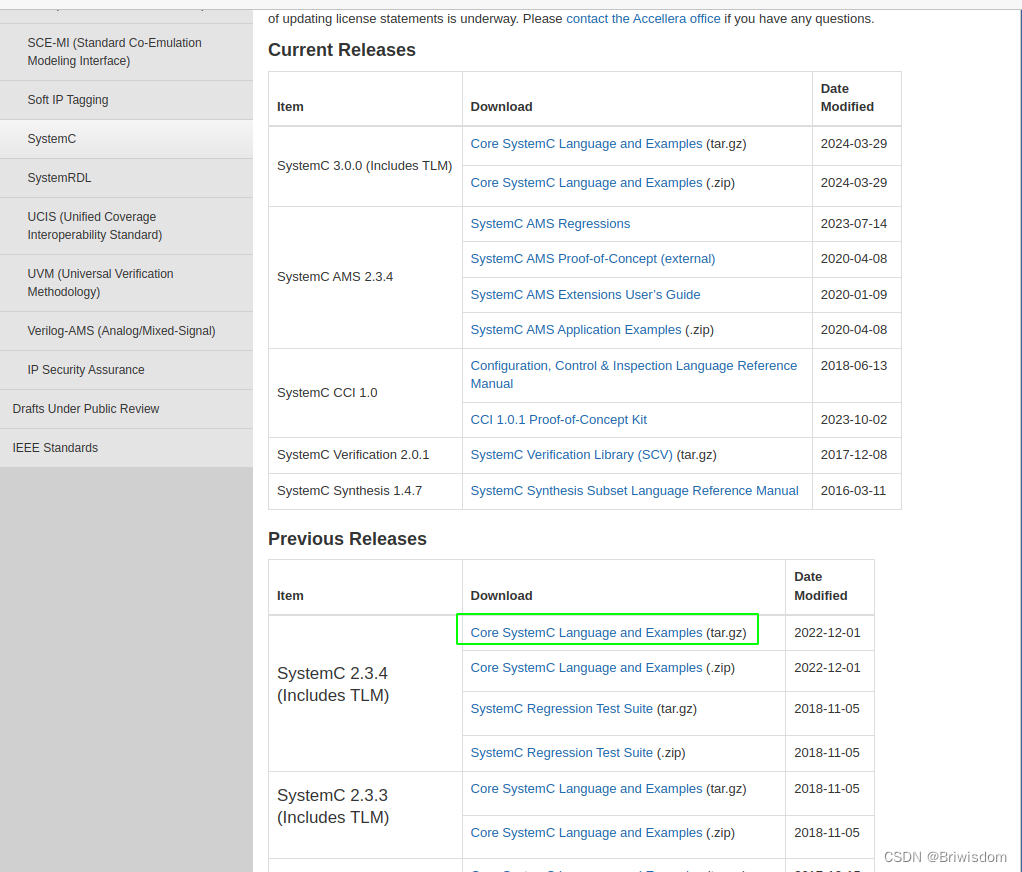Open SystemC Synthesis Subset Language Reference Manual
This screenshot has width=1022, height=872.
[x=634, y=490]
